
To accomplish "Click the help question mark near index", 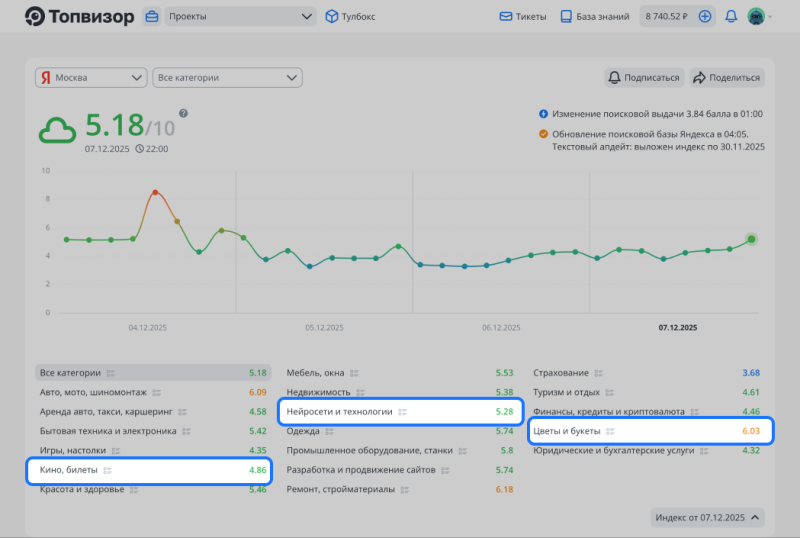I will coord(184,114).
